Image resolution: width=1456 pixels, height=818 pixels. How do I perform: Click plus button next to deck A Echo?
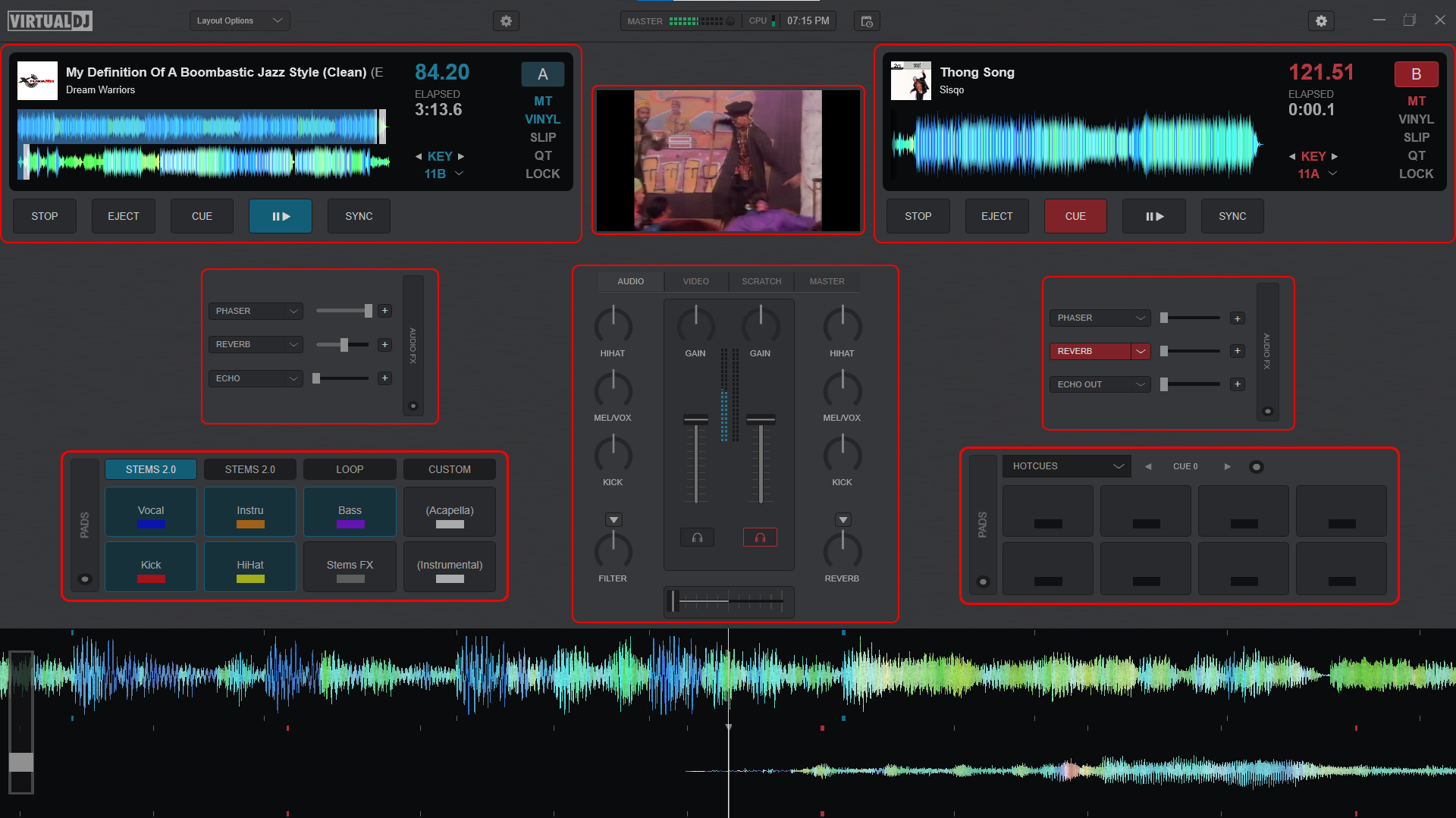point(385,378)
